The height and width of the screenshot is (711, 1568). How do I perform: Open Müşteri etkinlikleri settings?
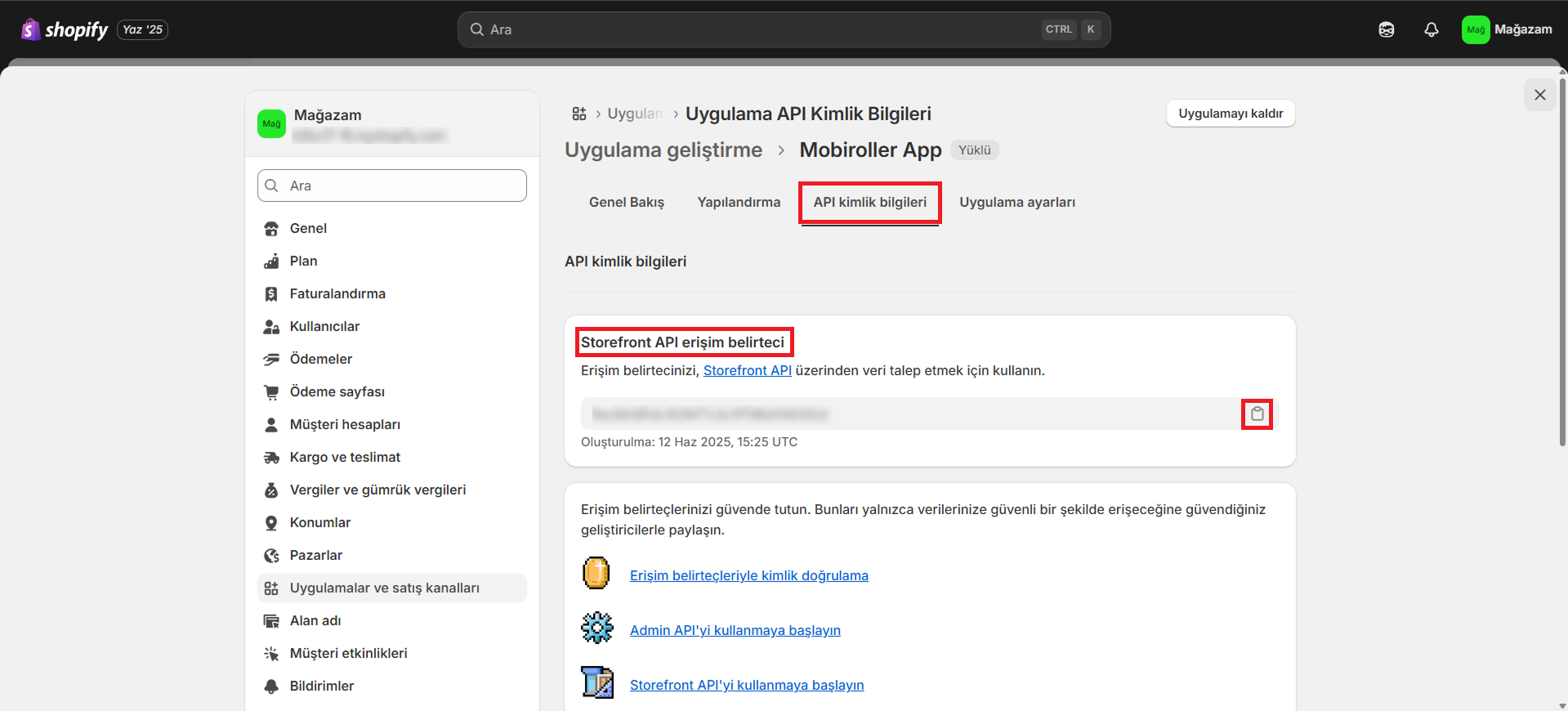392,654
